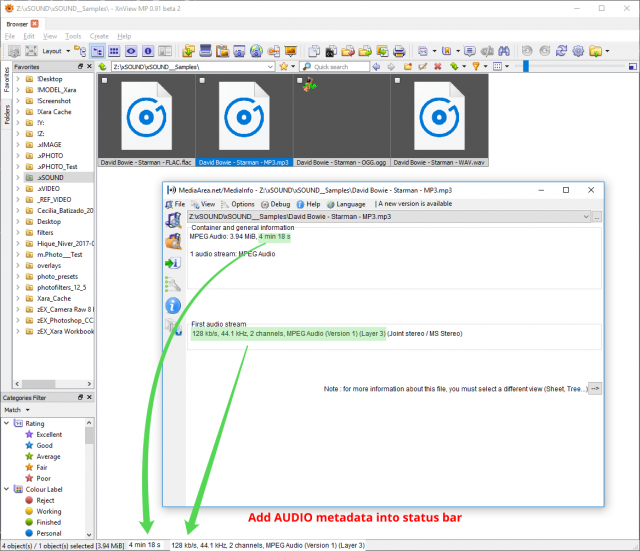This screenshot has height=551, width=640.
Task: Click the fullscreen icon next to Layout
Action: pos(31,51)
